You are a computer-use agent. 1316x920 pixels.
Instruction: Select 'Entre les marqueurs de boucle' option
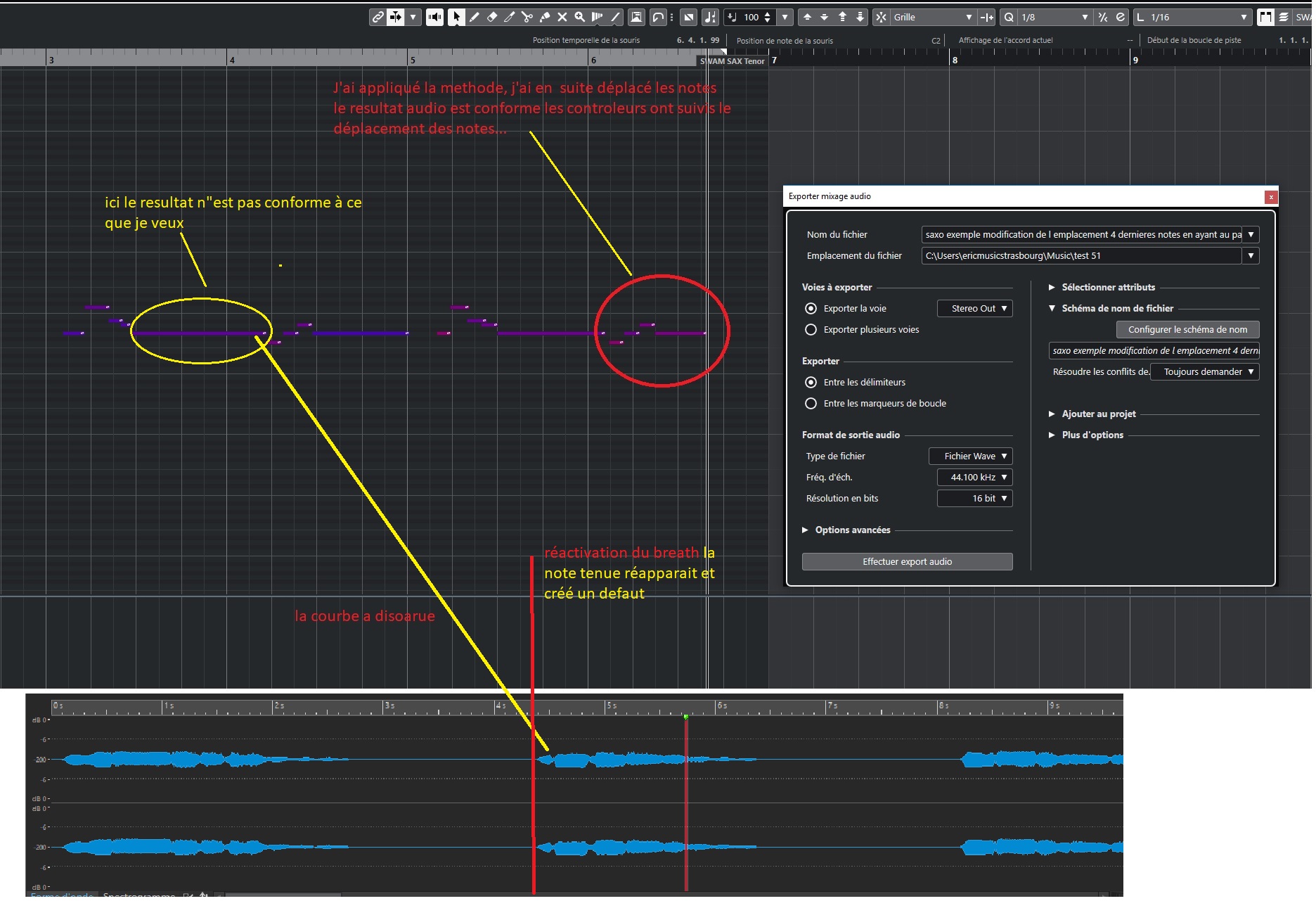[811, 404]
